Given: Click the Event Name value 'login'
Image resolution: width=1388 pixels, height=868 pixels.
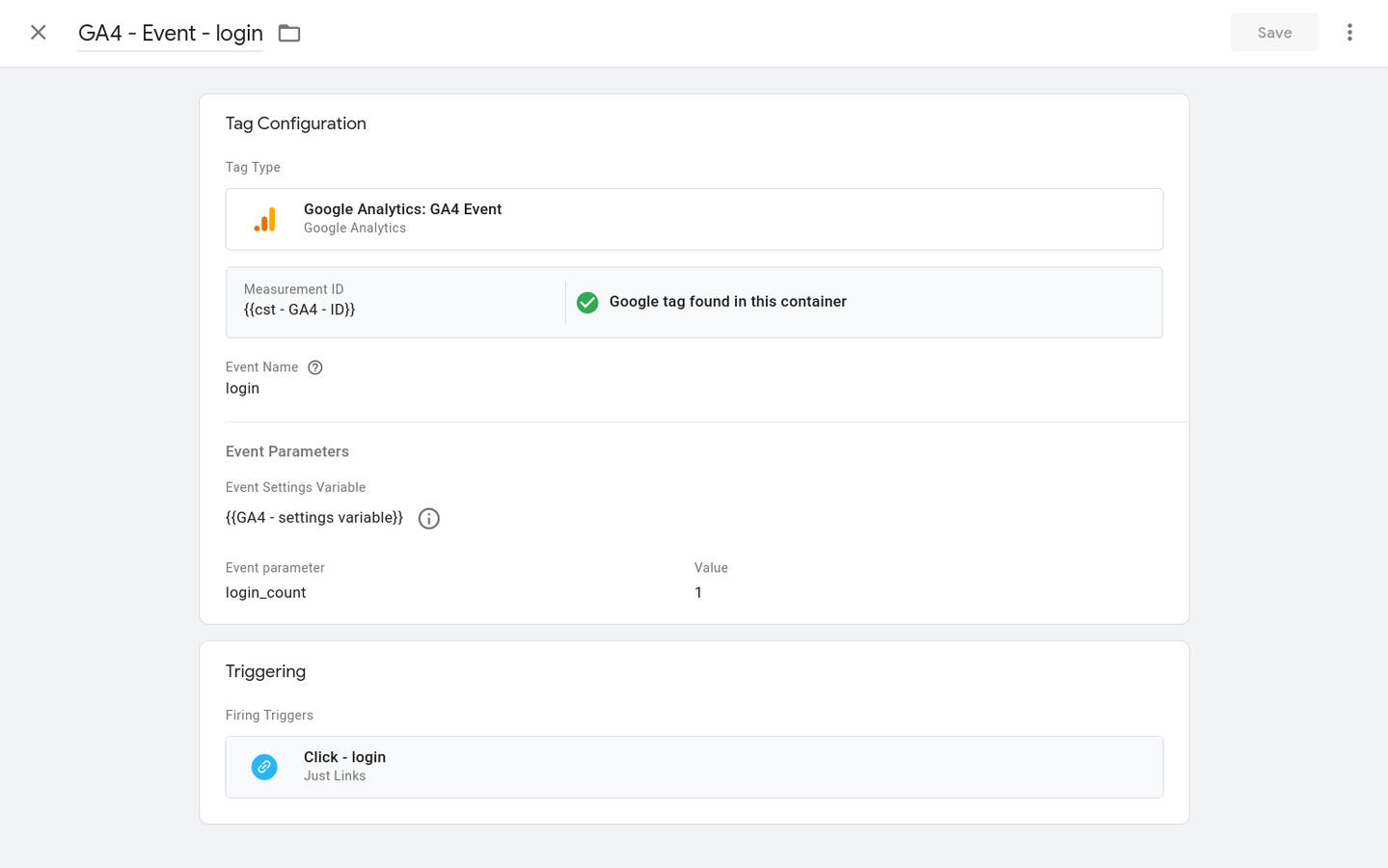Looking at the screenshot, I should point(242,389).
